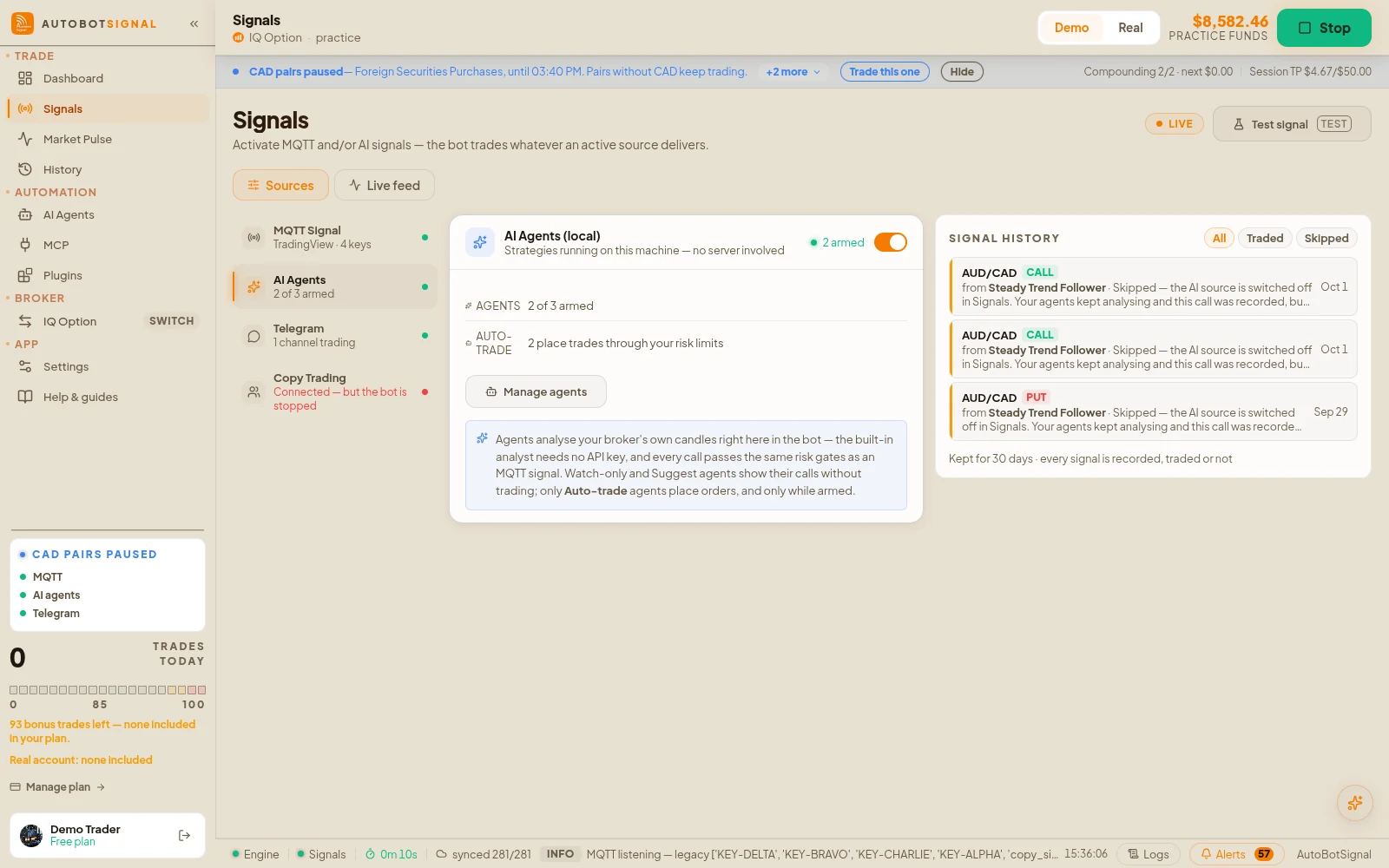Send a Test signal

pyautogui.click(x=1292, y=124)
